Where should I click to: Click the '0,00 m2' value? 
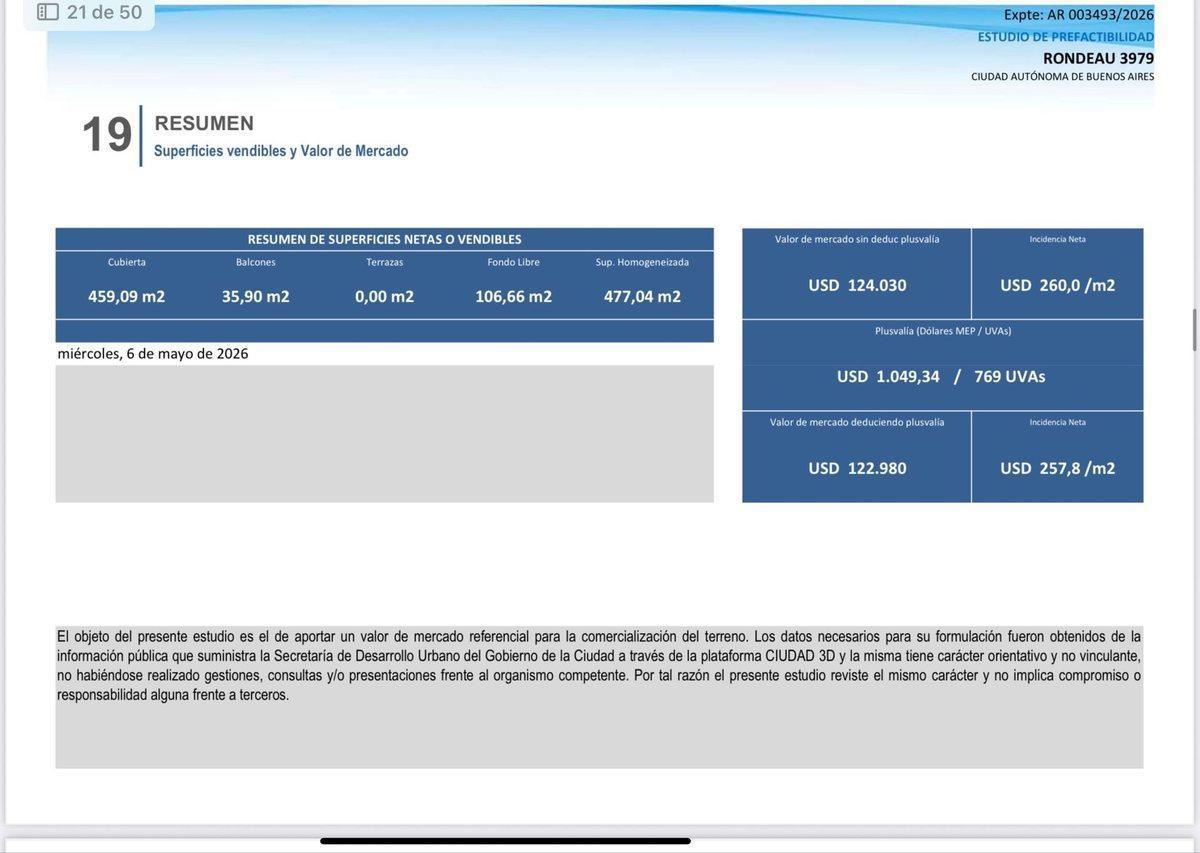[x=385, y=296]
